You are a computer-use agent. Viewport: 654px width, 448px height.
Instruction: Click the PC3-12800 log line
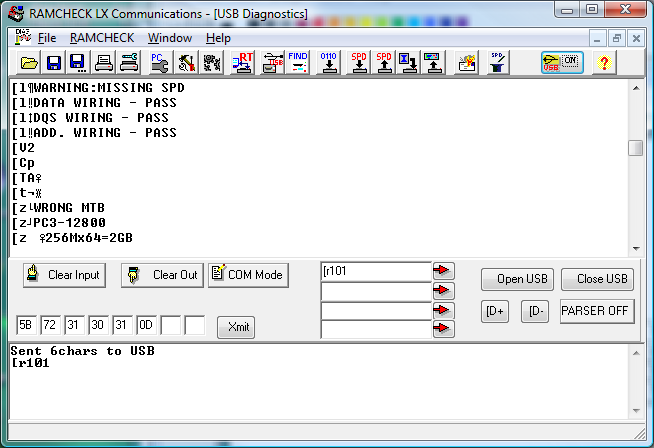click(58, 223)
